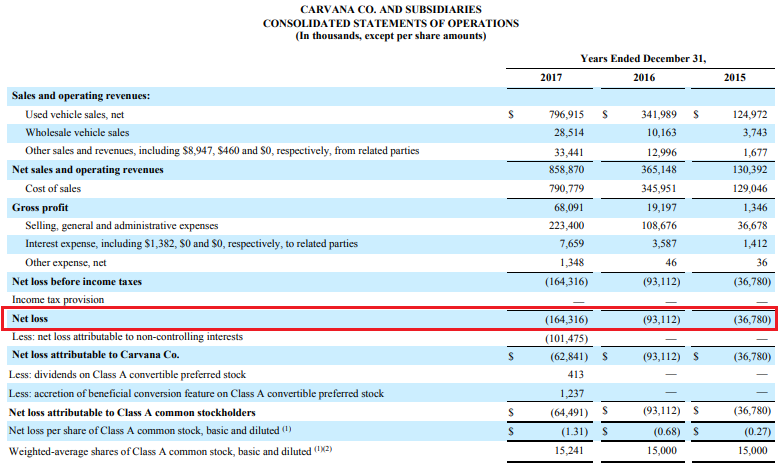Screen dimensions: 779x467
Task: Click the "Interest expense" row label
Action: click(x=191, y=244)
